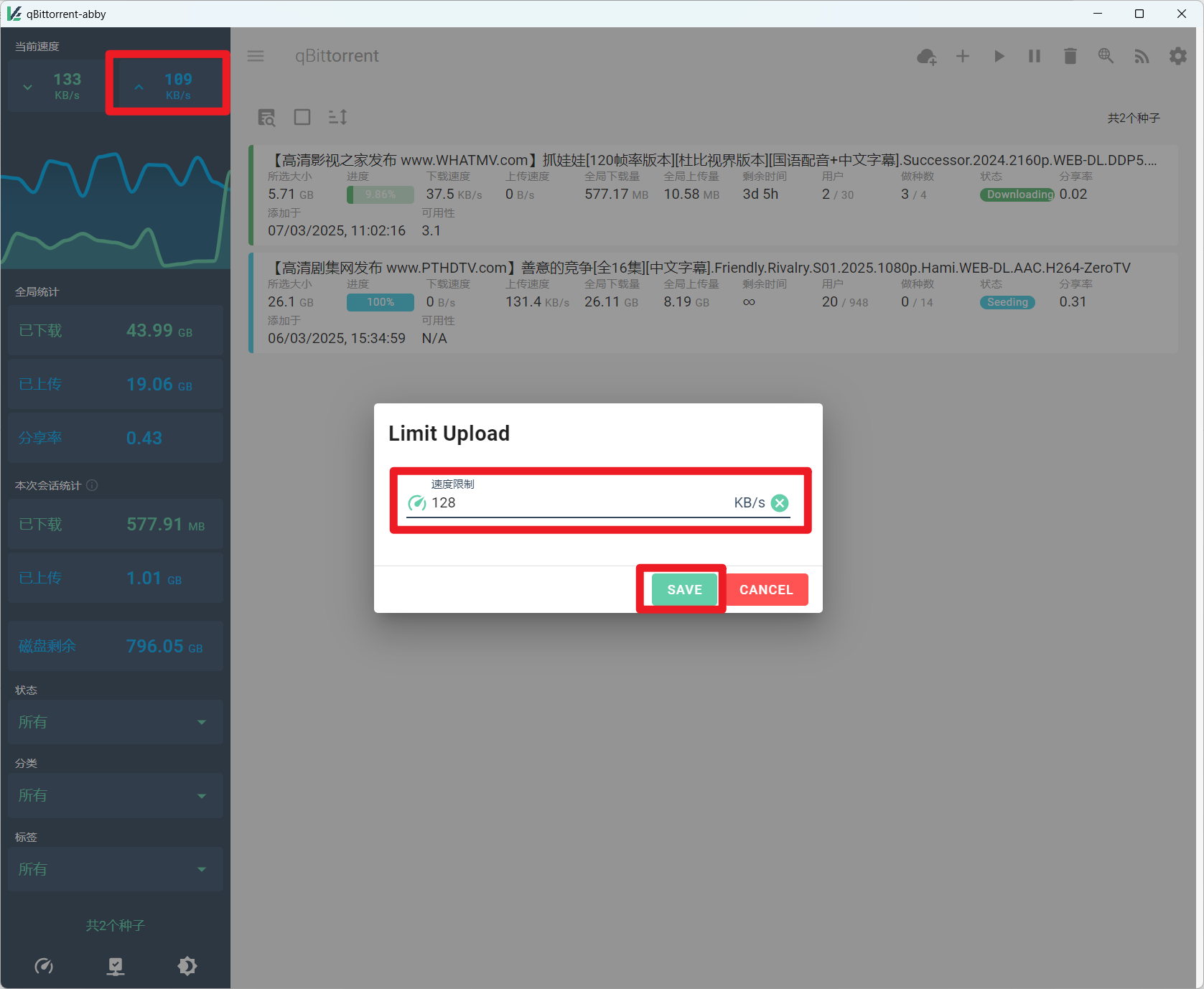The width and height of the screenshot is (1204, 989).
Task: Click the 已下载 43.99 GB global stat
Action: coord(116,330)
